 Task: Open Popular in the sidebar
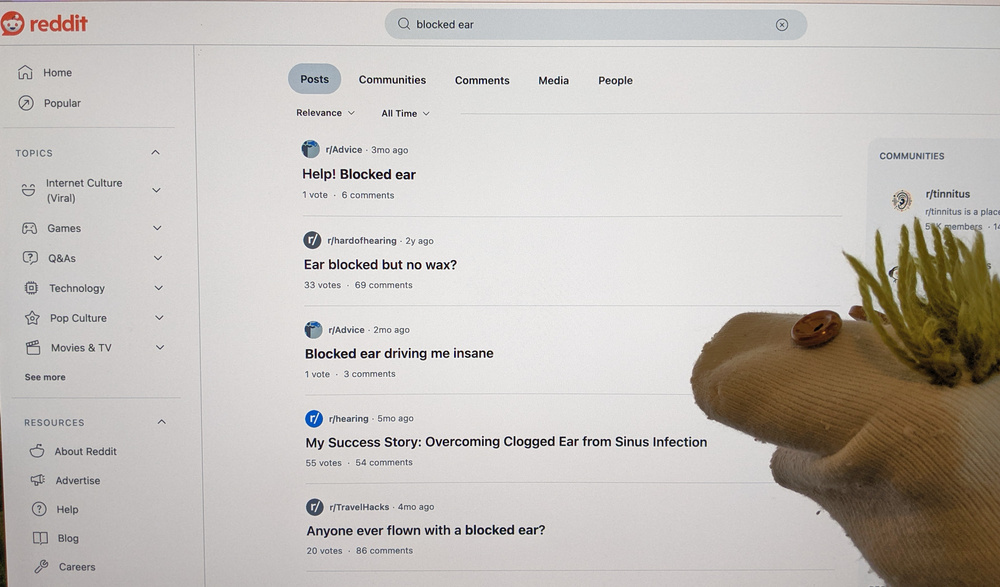click(x=62, y=103)
